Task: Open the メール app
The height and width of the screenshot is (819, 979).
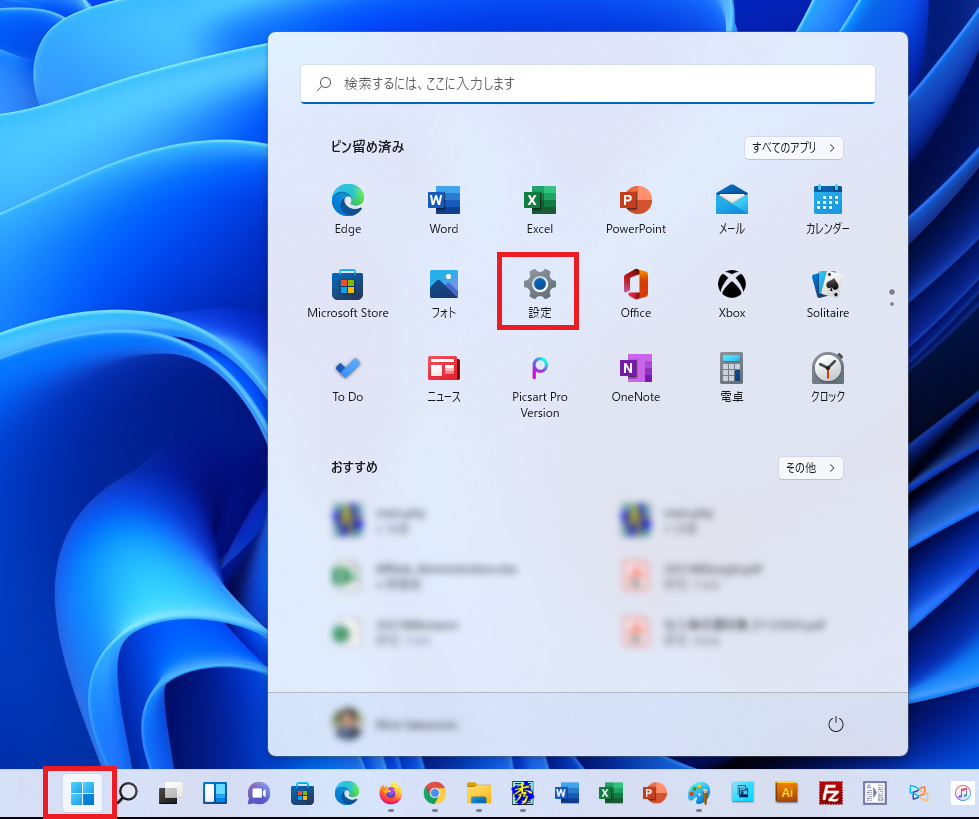Action: [x=732, y=209]
